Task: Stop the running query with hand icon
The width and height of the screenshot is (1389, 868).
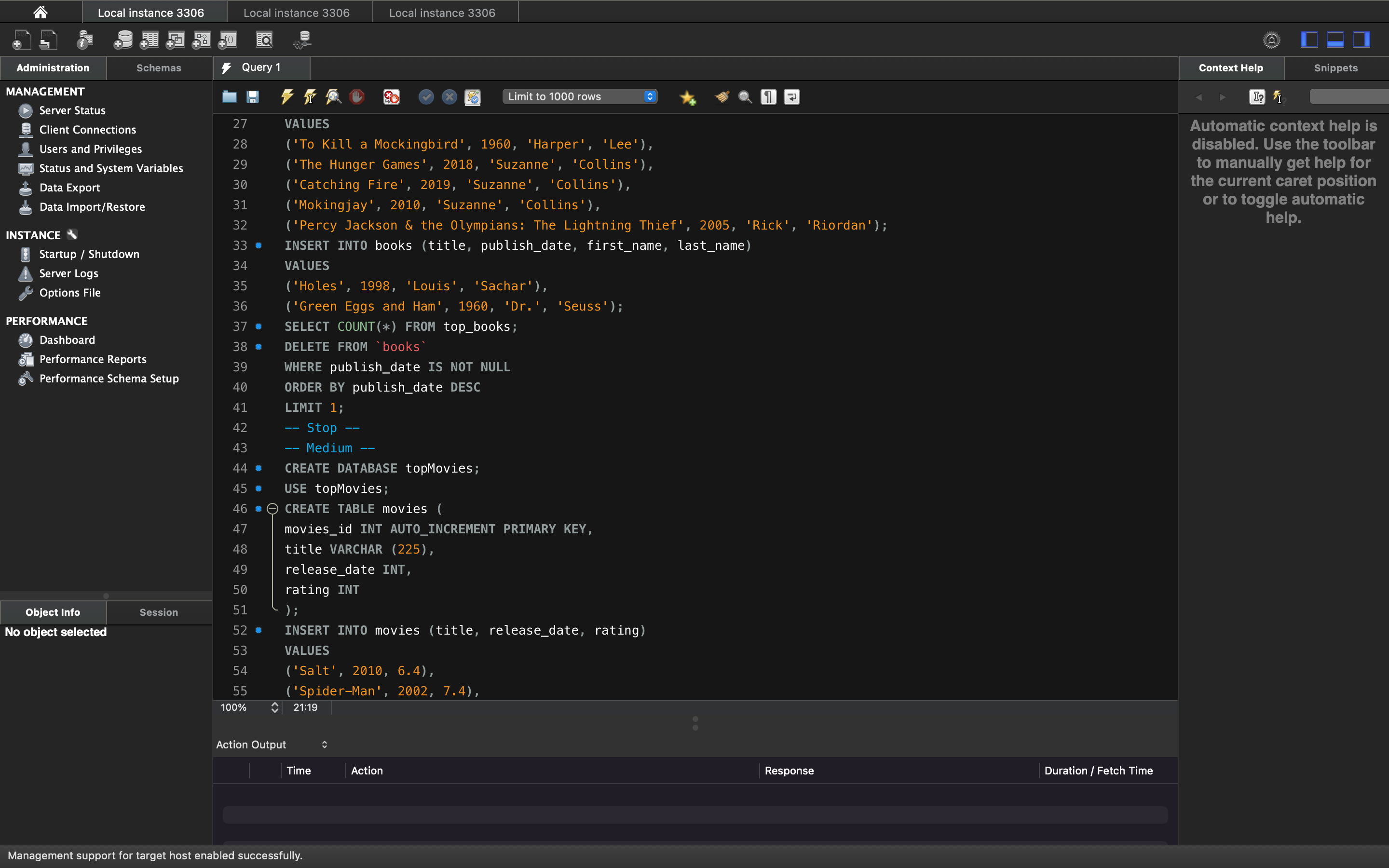Action: (357, 96)
